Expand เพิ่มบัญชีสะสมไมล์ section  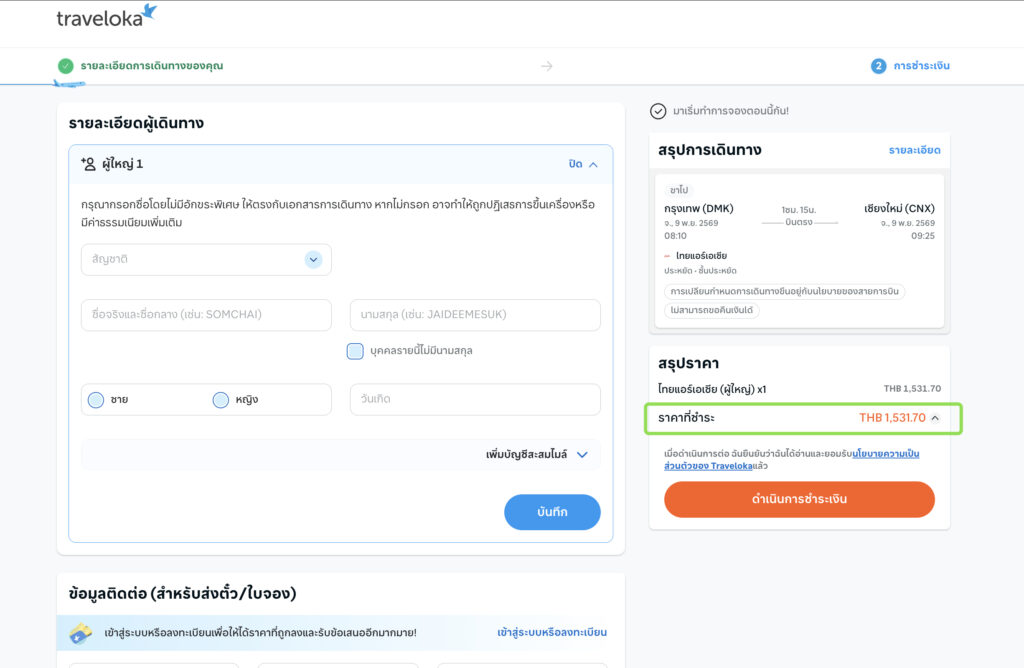537,454
